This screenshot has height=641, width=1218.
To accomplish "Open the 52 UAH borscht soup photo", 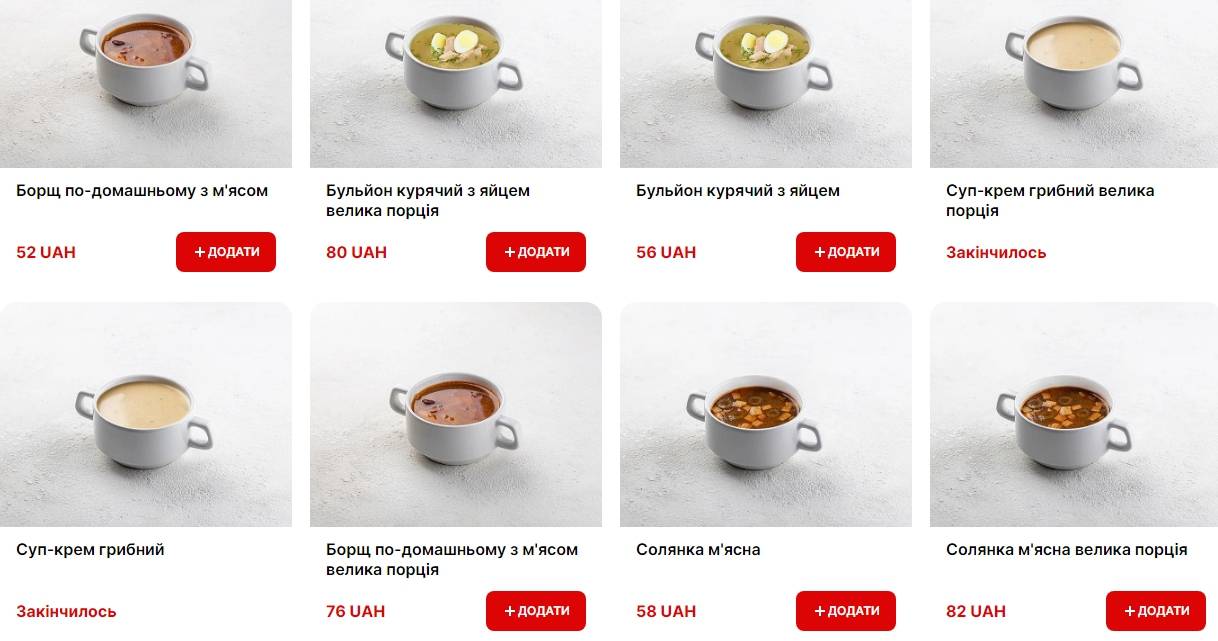I will pos(146,84).
